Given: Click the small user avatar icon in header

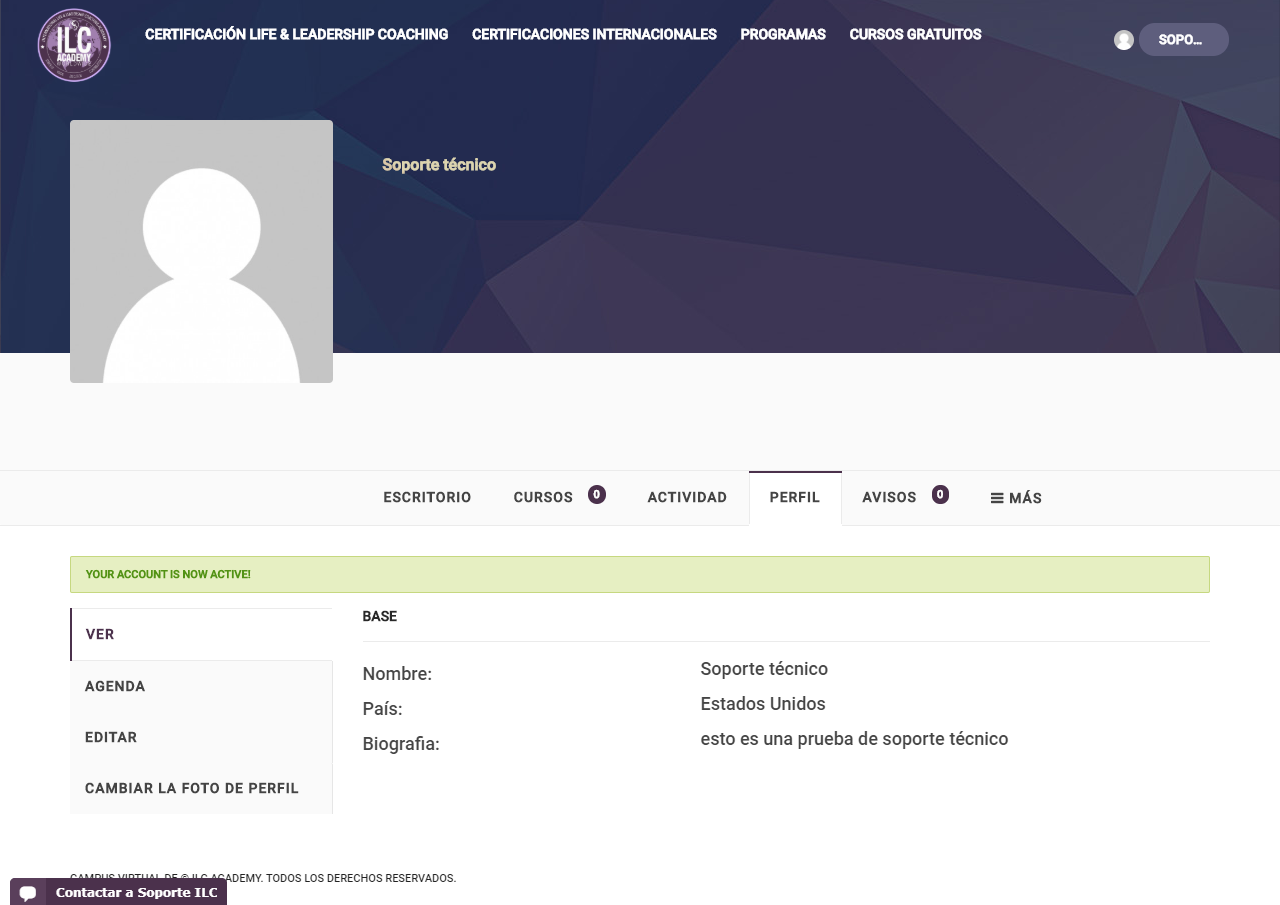Looking at the screenshot, I should click(x=1124, y=40).
